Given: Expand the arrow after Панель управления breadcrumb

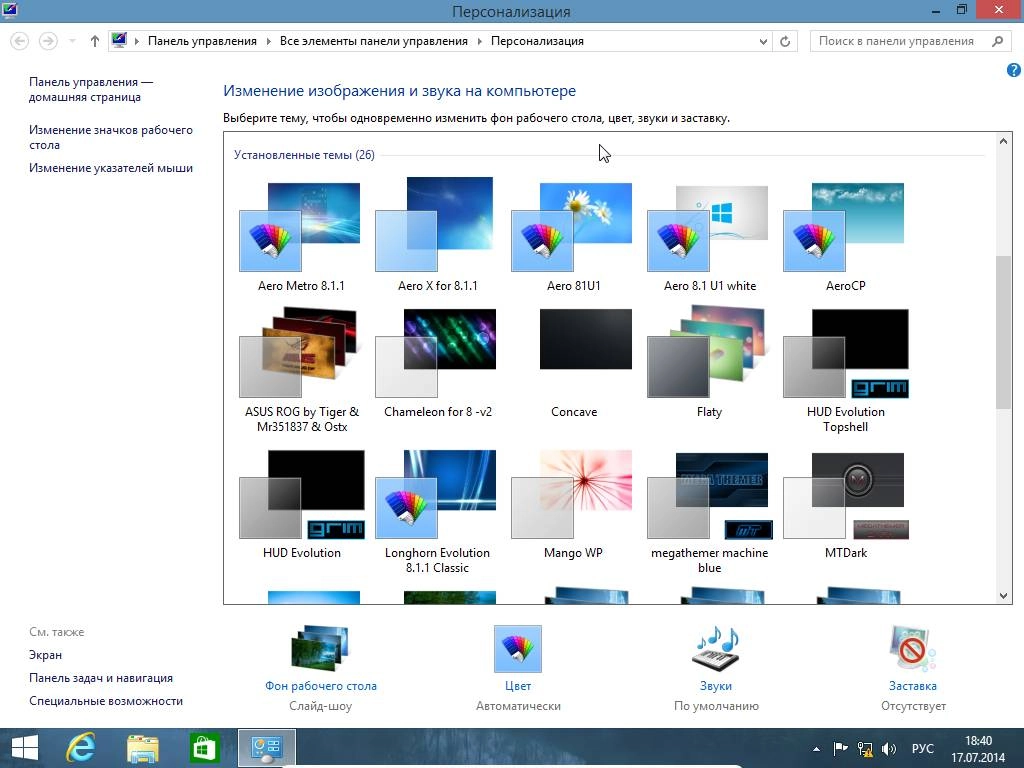Looking at the screenshot, I should pos(268,41).
